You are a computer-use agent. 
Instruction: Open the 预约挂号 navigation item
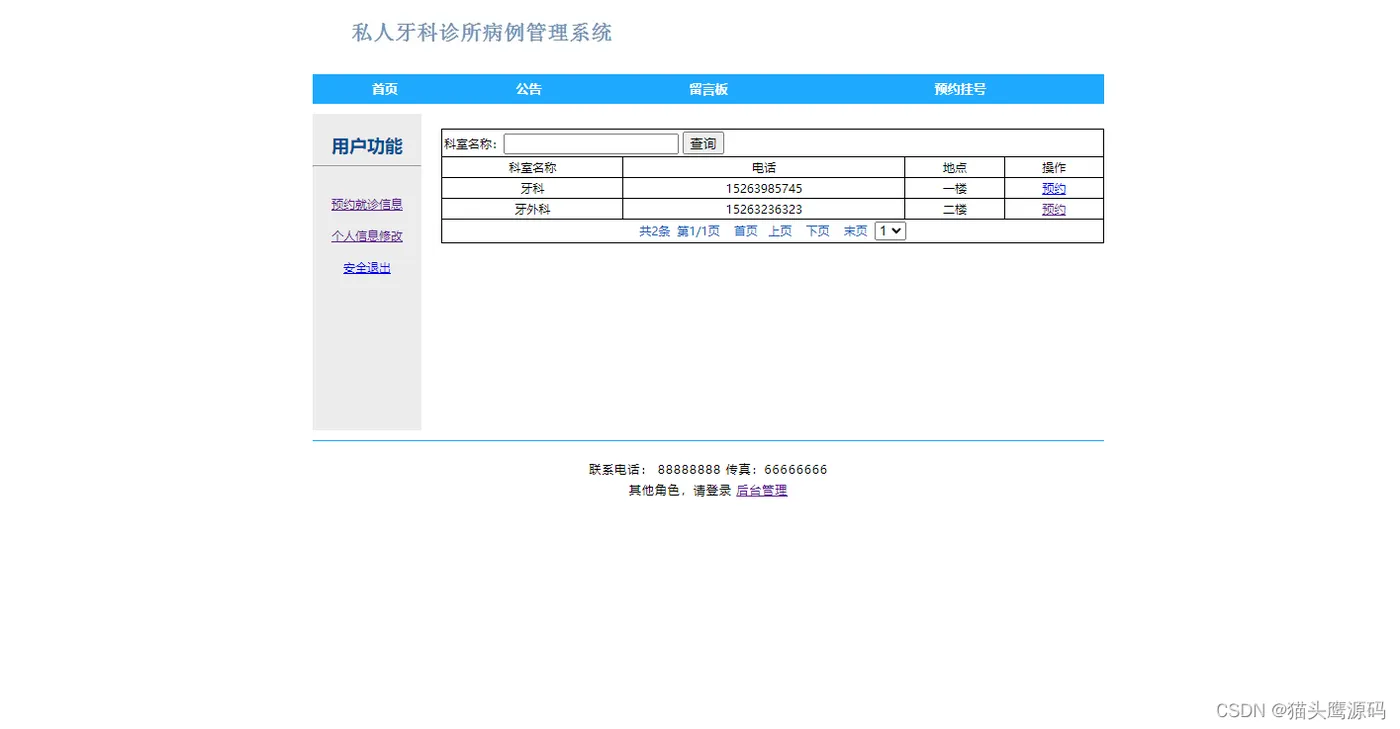960,89
